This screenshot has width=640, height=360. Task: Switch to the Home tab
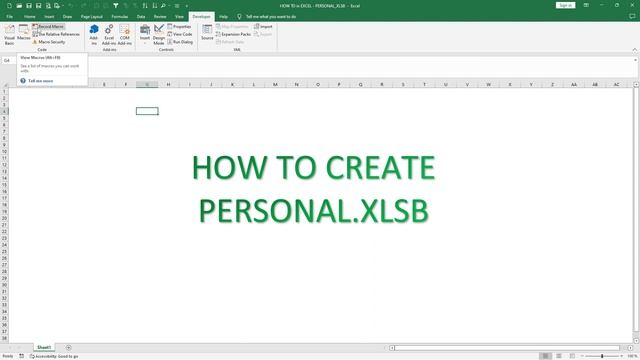[x=29, y=17]
